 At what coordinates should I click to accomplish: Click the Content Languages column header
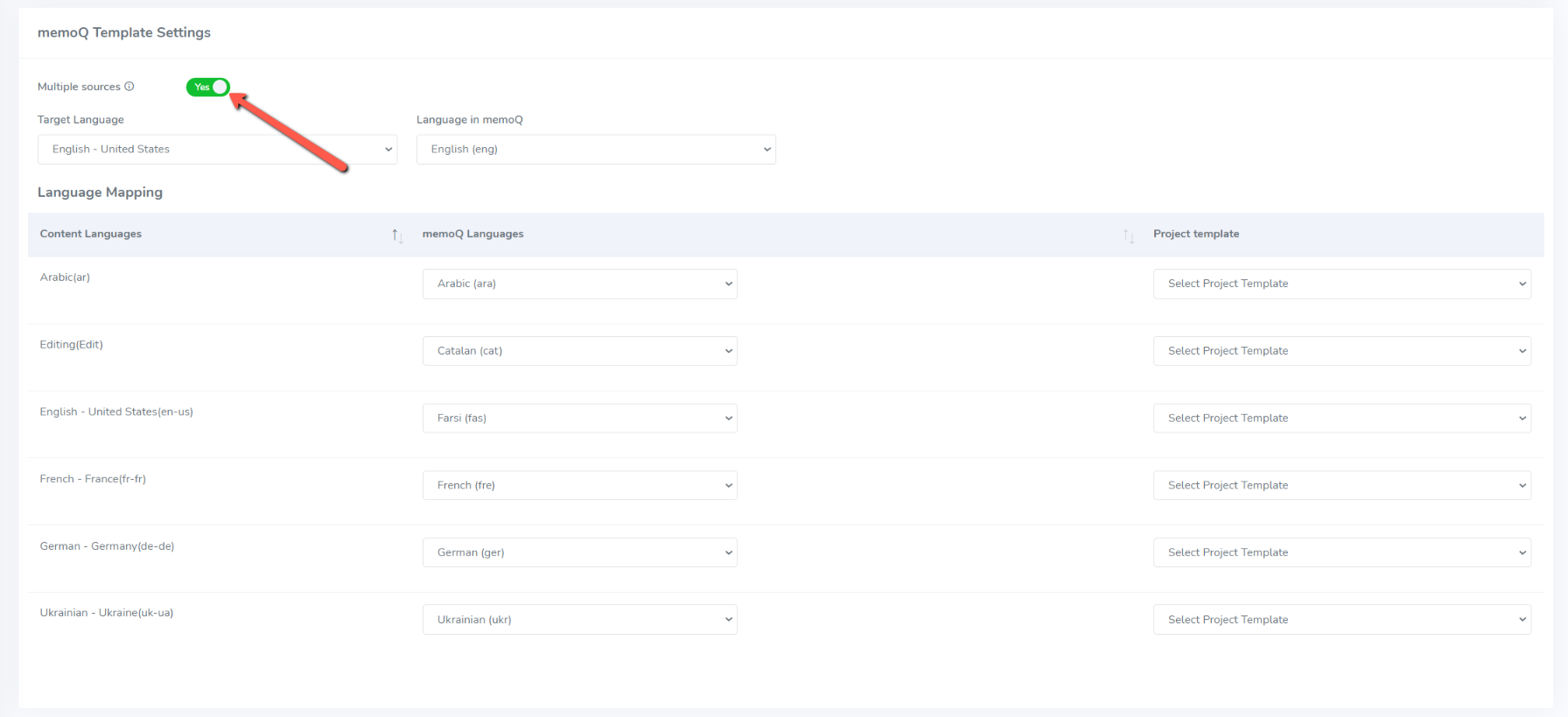coord(91,234)
